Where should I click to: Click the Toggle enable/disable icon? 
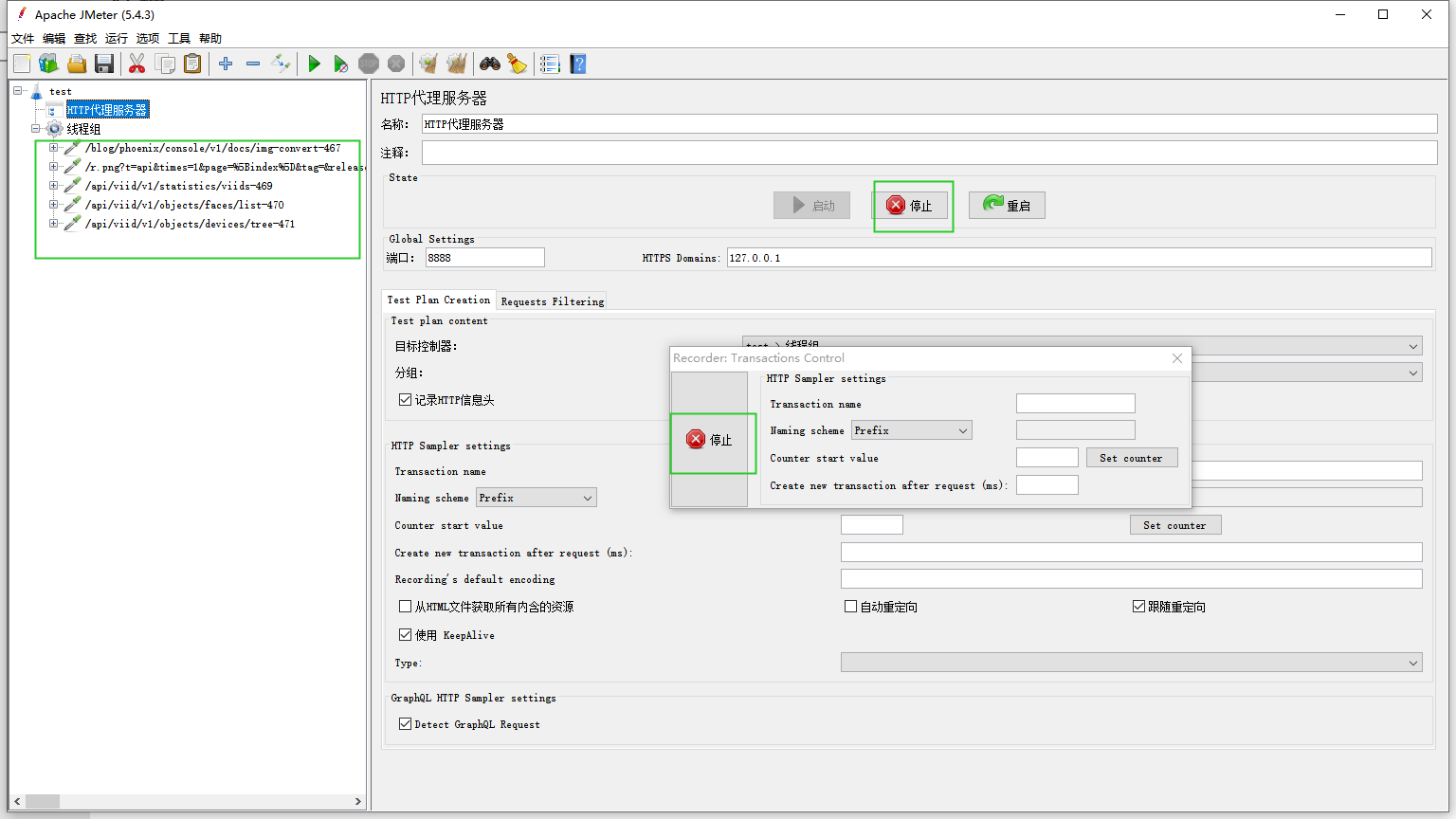pyautogui.click(x=281, y=64)
